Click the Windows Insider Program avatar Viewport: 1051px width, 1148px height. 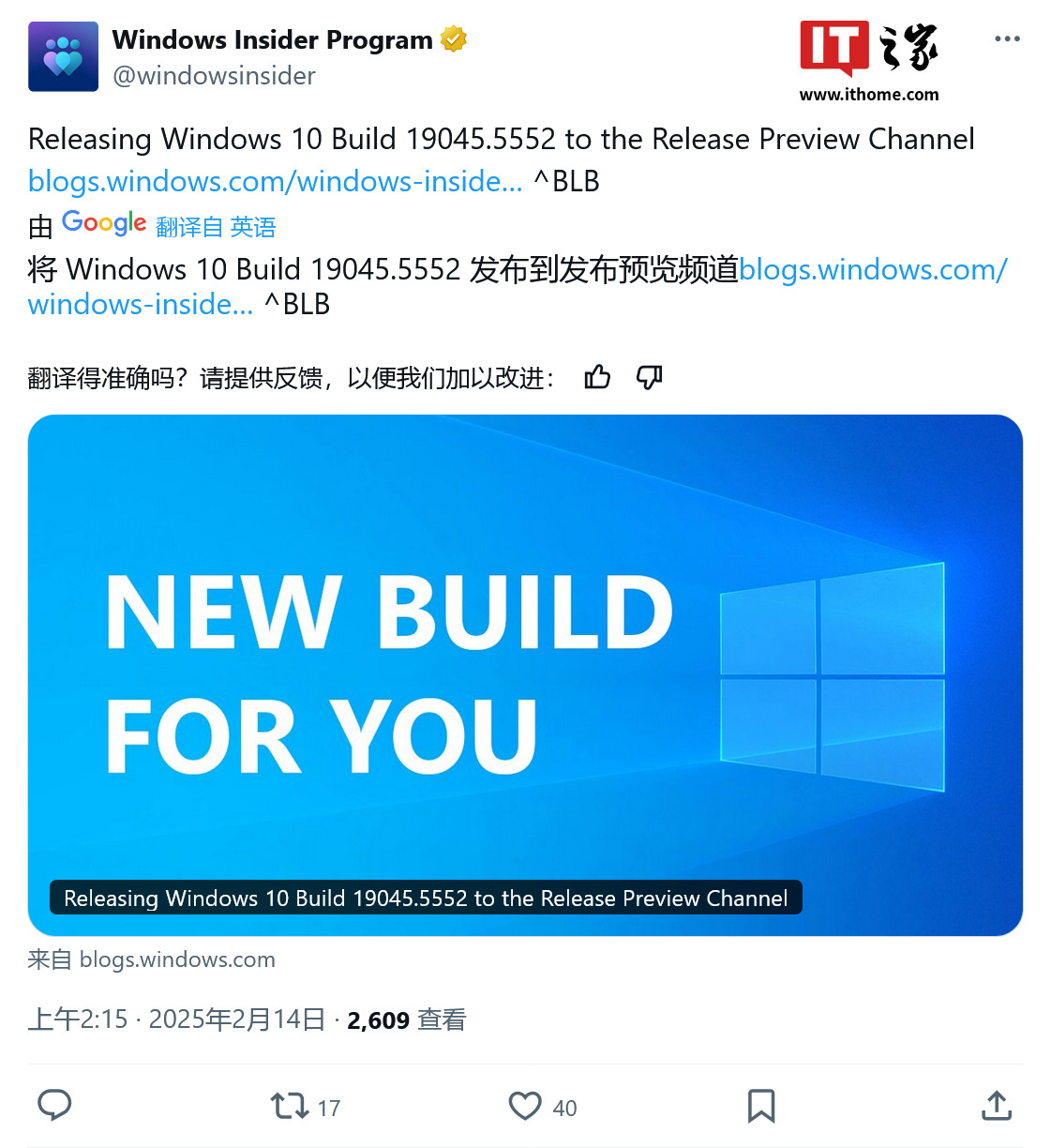coord(63,56)
